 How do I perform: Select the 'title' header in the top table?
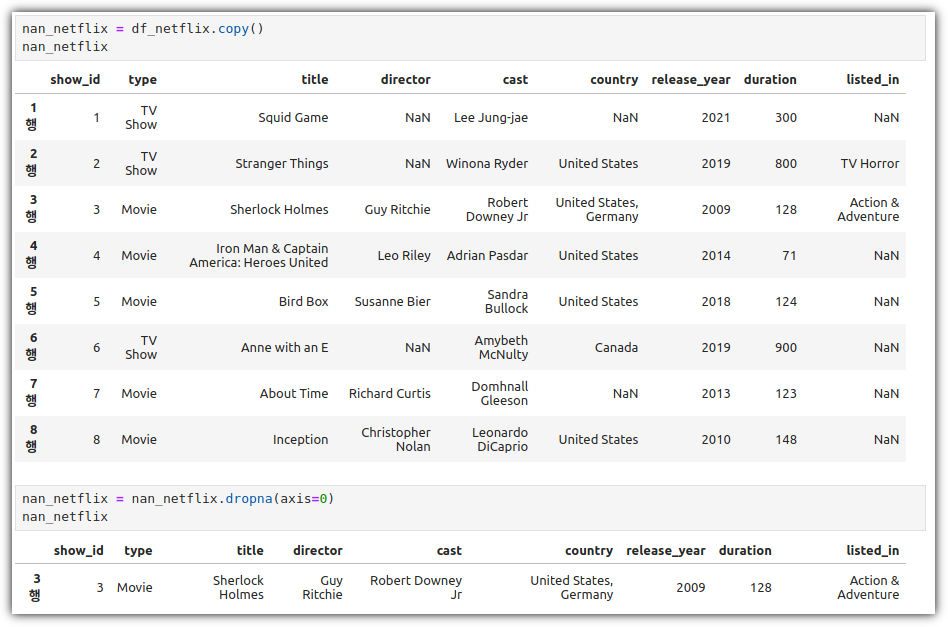[315, 79]
